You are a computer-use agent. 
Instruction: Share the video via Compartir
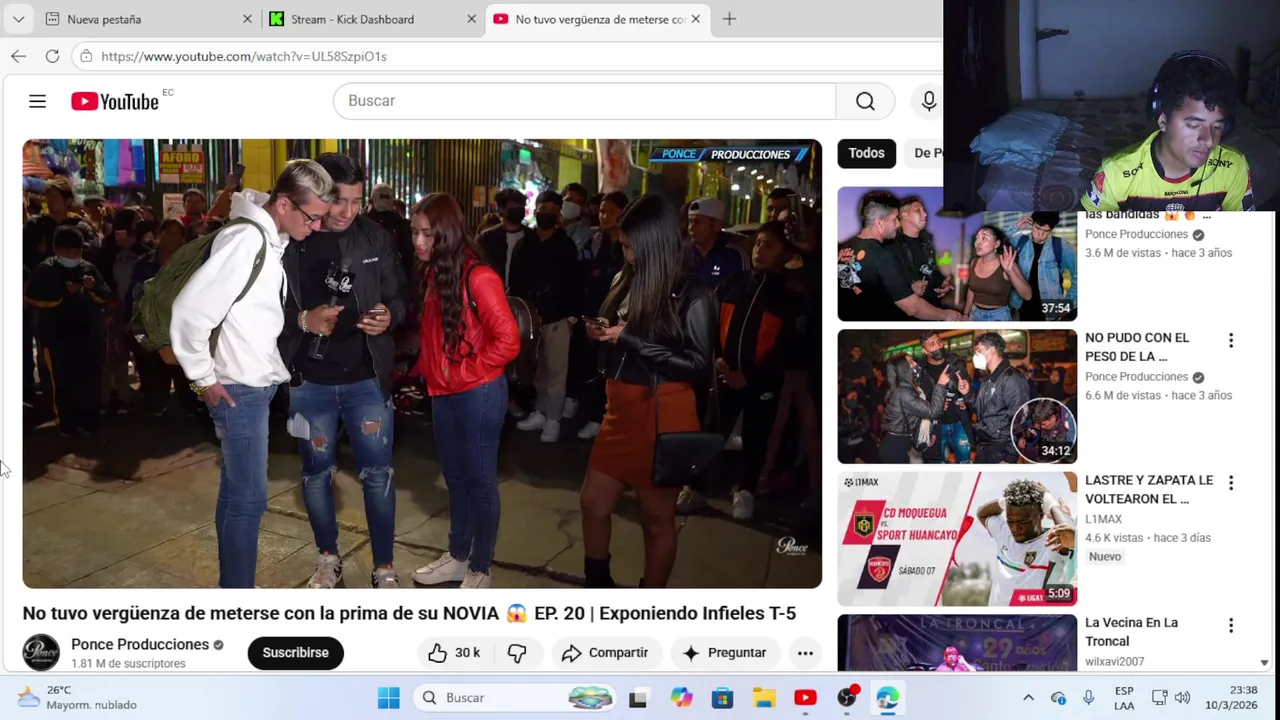tap(605, 653)
